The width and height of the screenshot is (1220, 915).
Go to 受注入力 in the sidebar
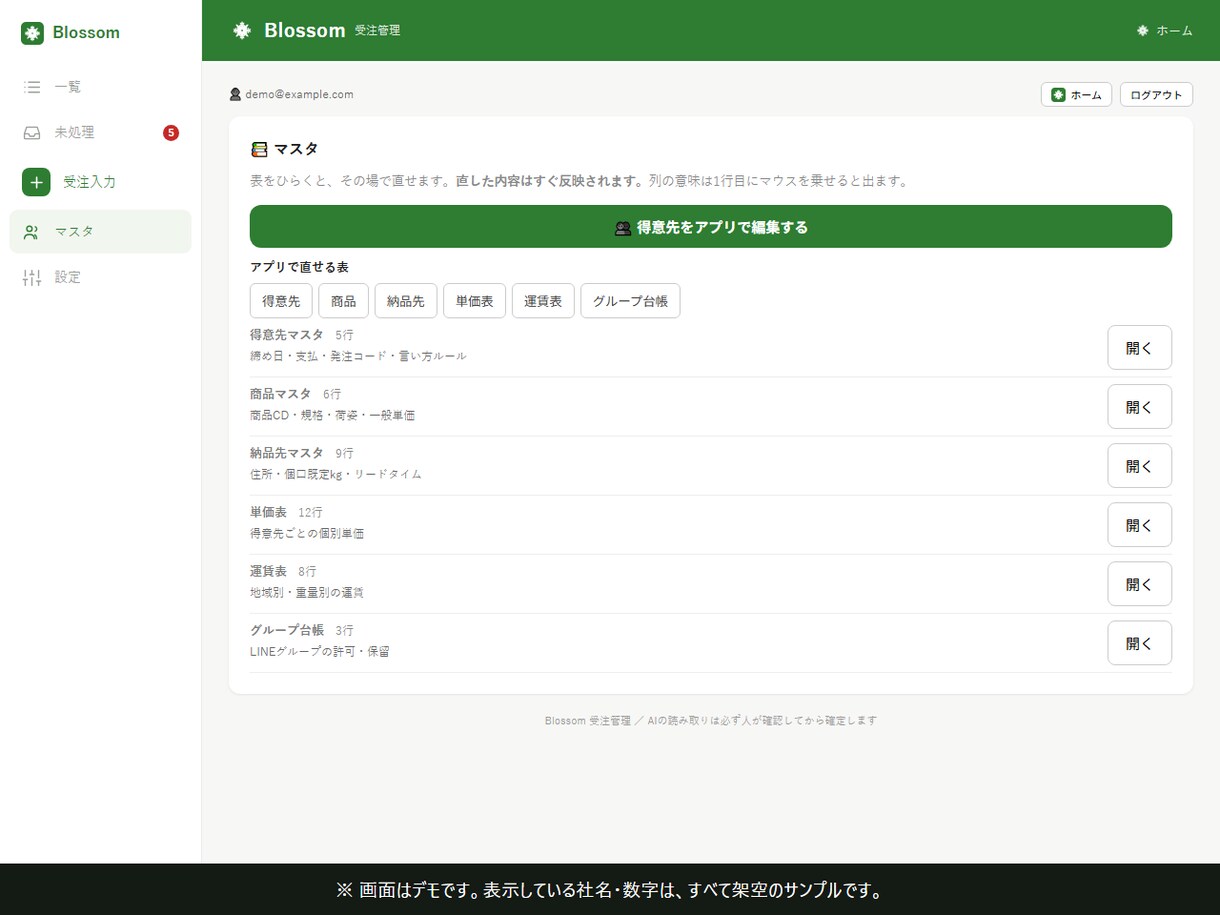point(100,182)
